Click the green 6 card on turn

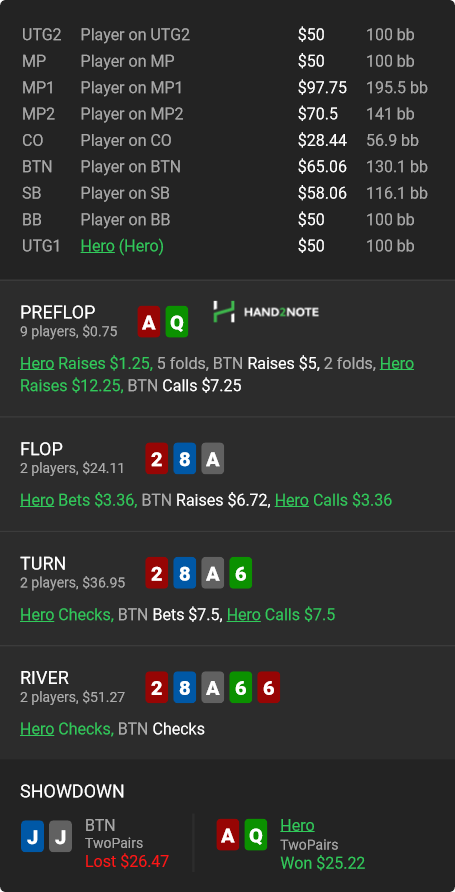(x=241, y=573)
